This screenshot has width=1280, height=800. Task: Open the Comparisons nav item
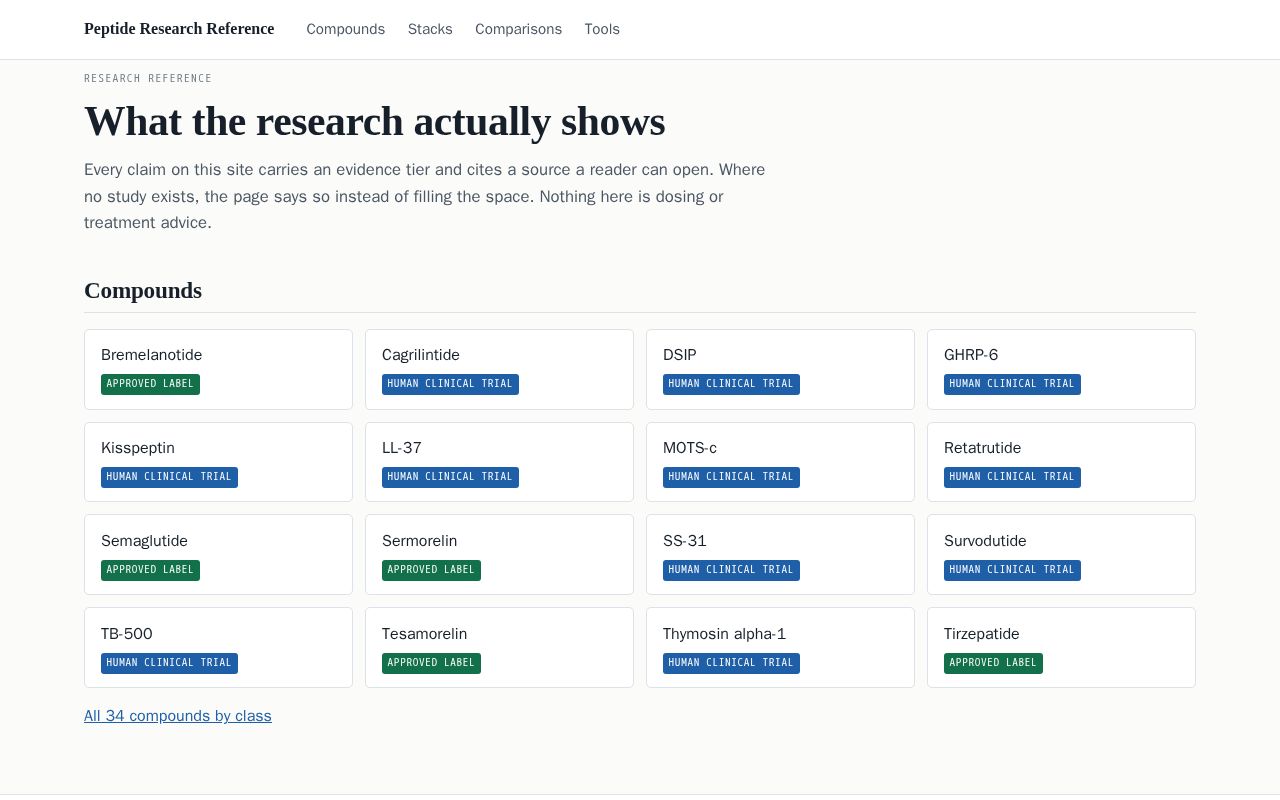click(518, 29)
